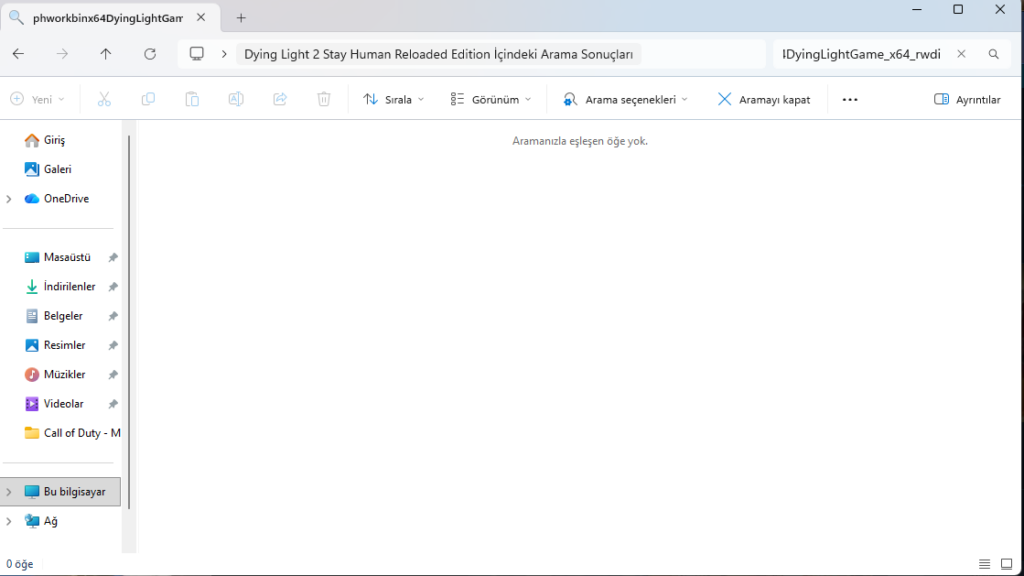1024x576 pixels.
Task: Select the phworkbinx64DyingLightGame tab
Action: pos(108,18)
